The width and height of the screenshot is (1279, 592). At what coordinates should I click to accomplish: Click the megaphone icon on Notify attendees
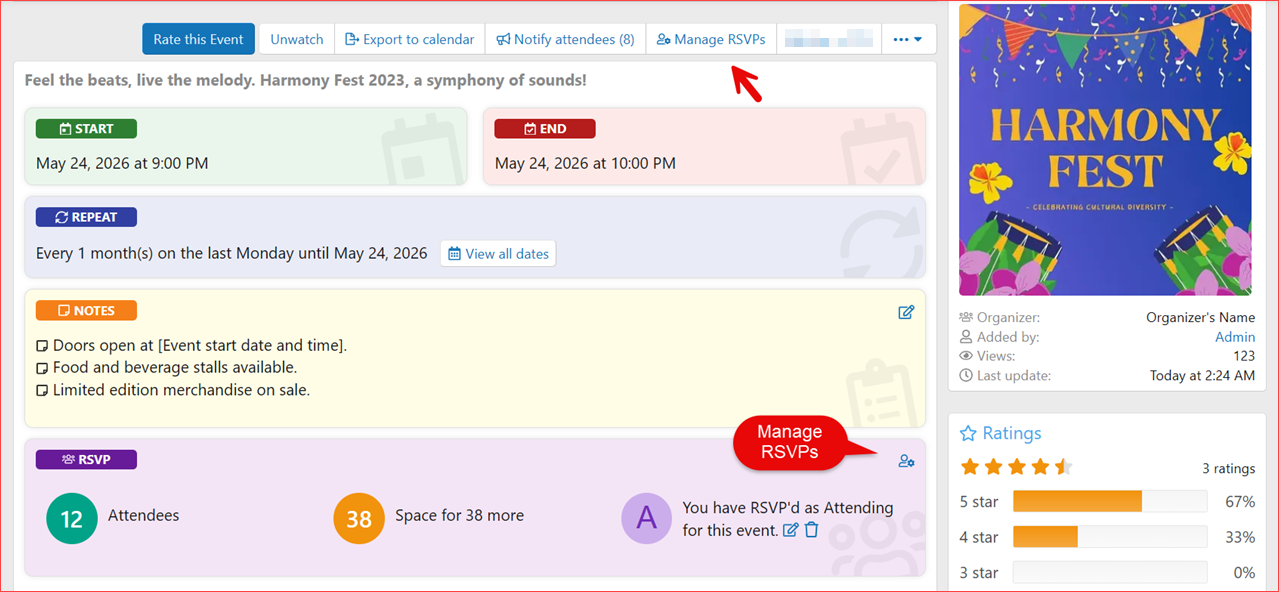(x=504, y=39)
